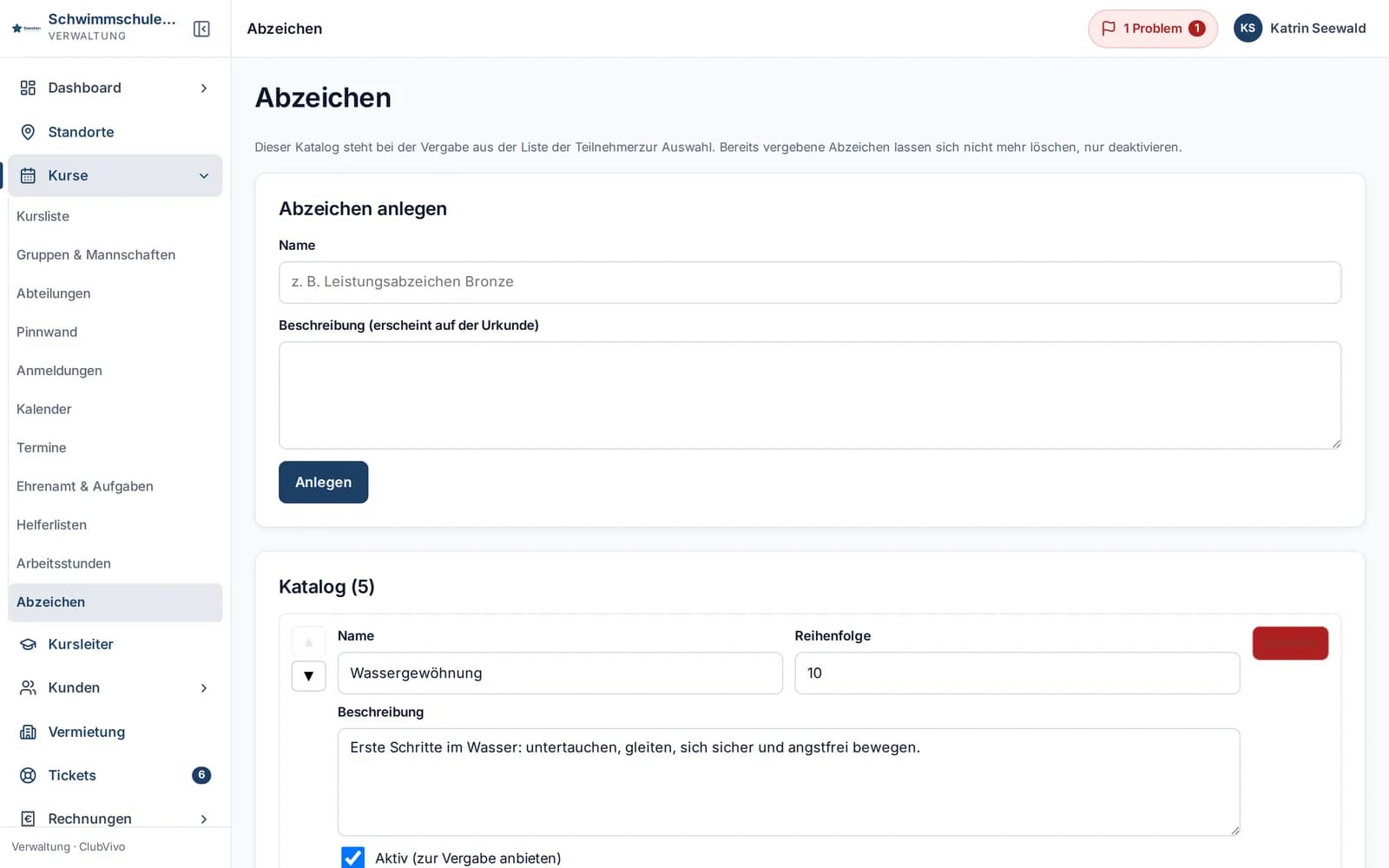Click the Reihenfolge field showing 10
The image size is (1389, 868).
[1017, 673]
